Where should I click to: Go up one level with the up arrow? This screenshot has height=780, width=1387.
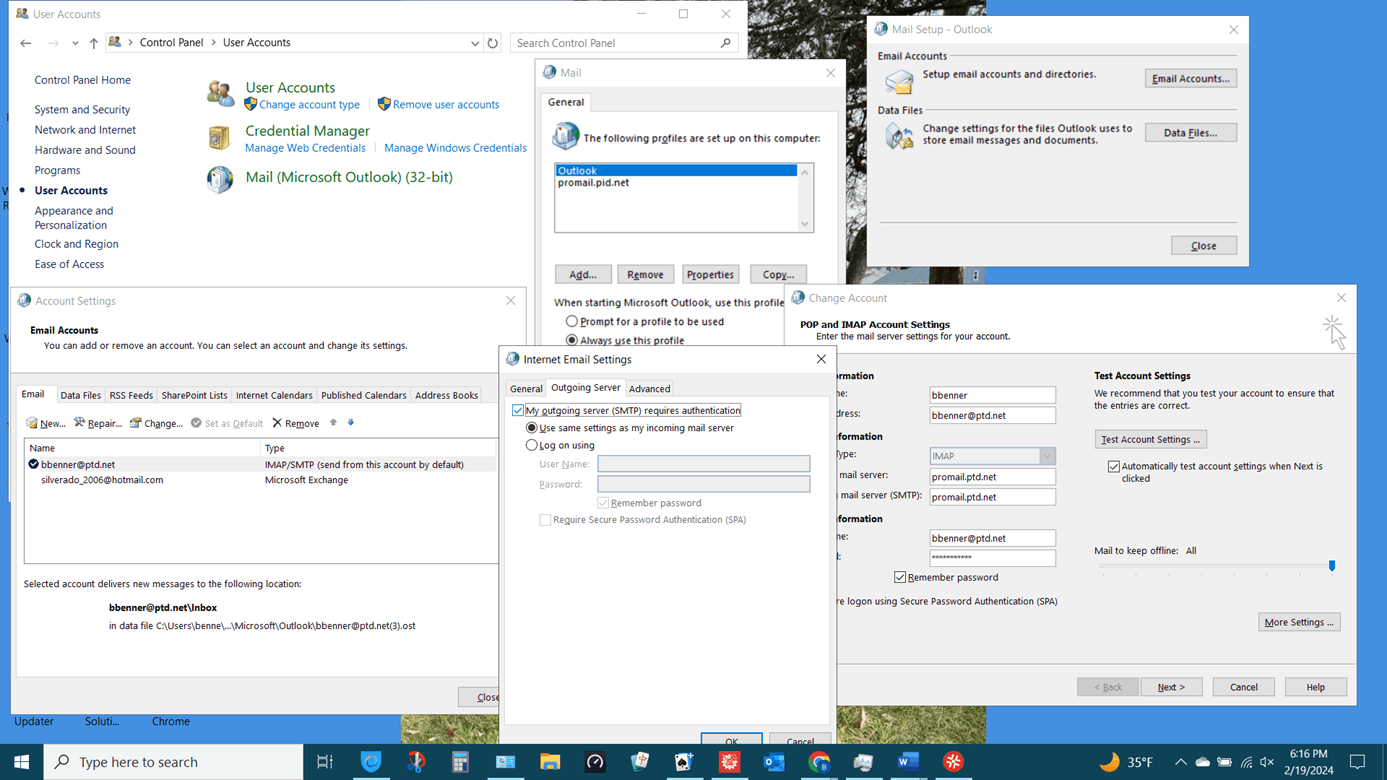point(94,43)
